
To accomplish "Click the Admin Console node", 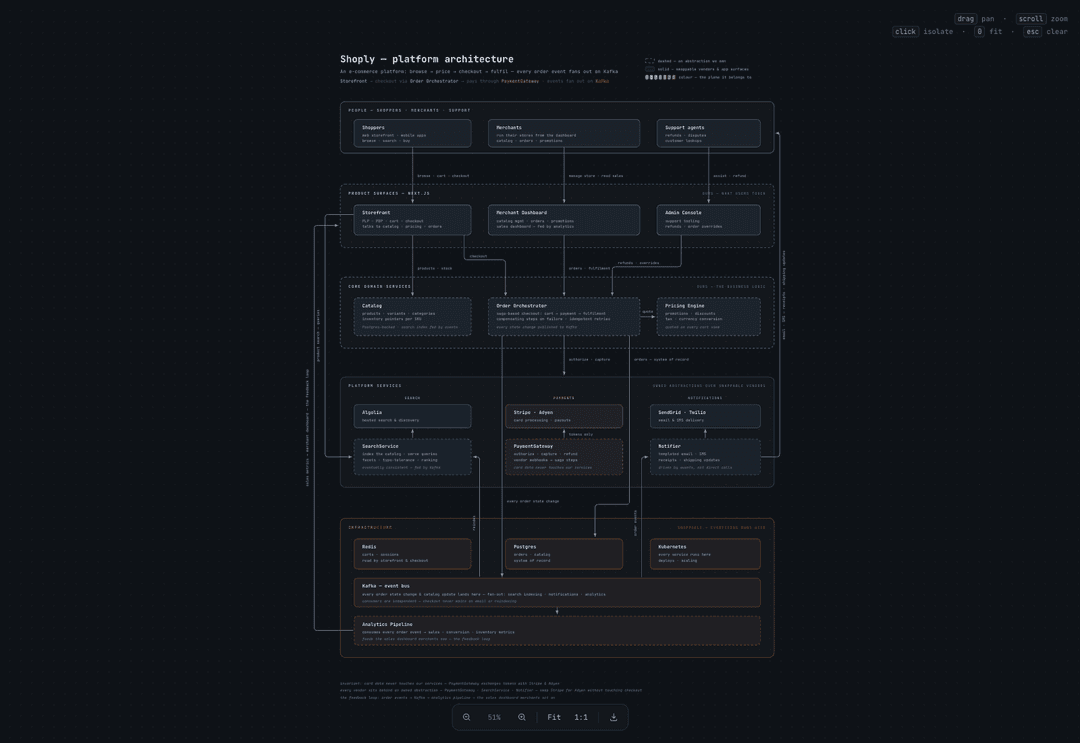I will (x=709, y=220).
